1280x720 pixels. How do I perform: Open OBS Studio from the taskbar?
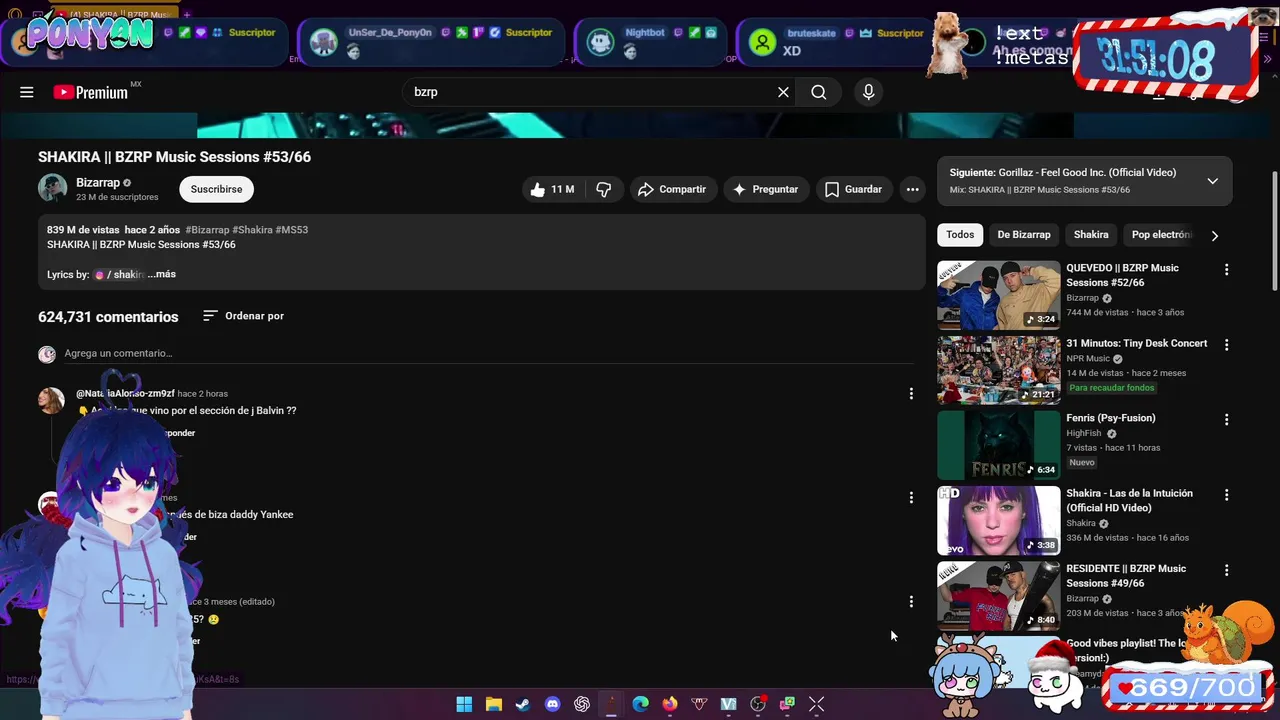(758, 704)
